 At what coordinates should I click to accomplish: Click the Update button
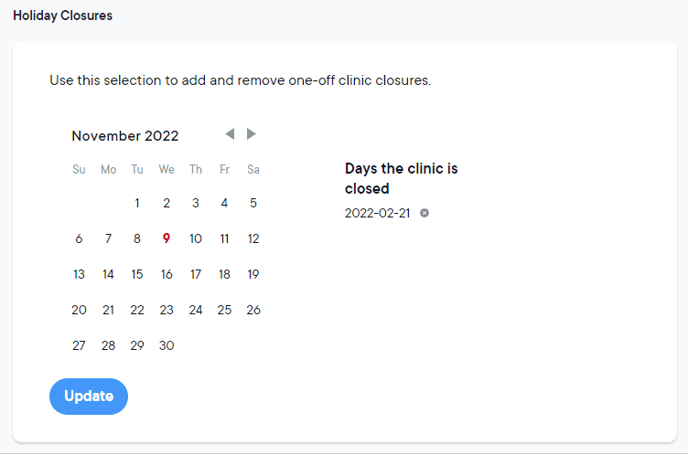click(x=88, y=396)
